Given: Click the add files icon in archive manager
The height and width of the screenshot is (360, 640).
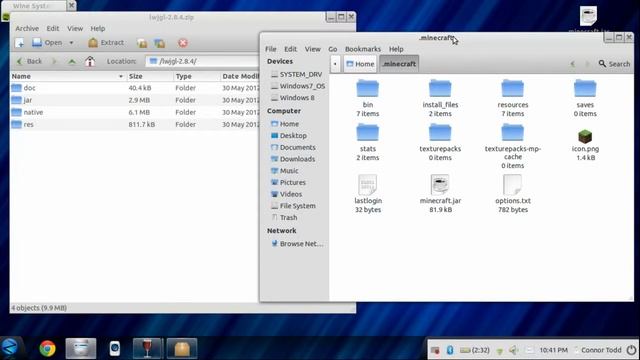Looking at the screenshot, I should point(142,43).
